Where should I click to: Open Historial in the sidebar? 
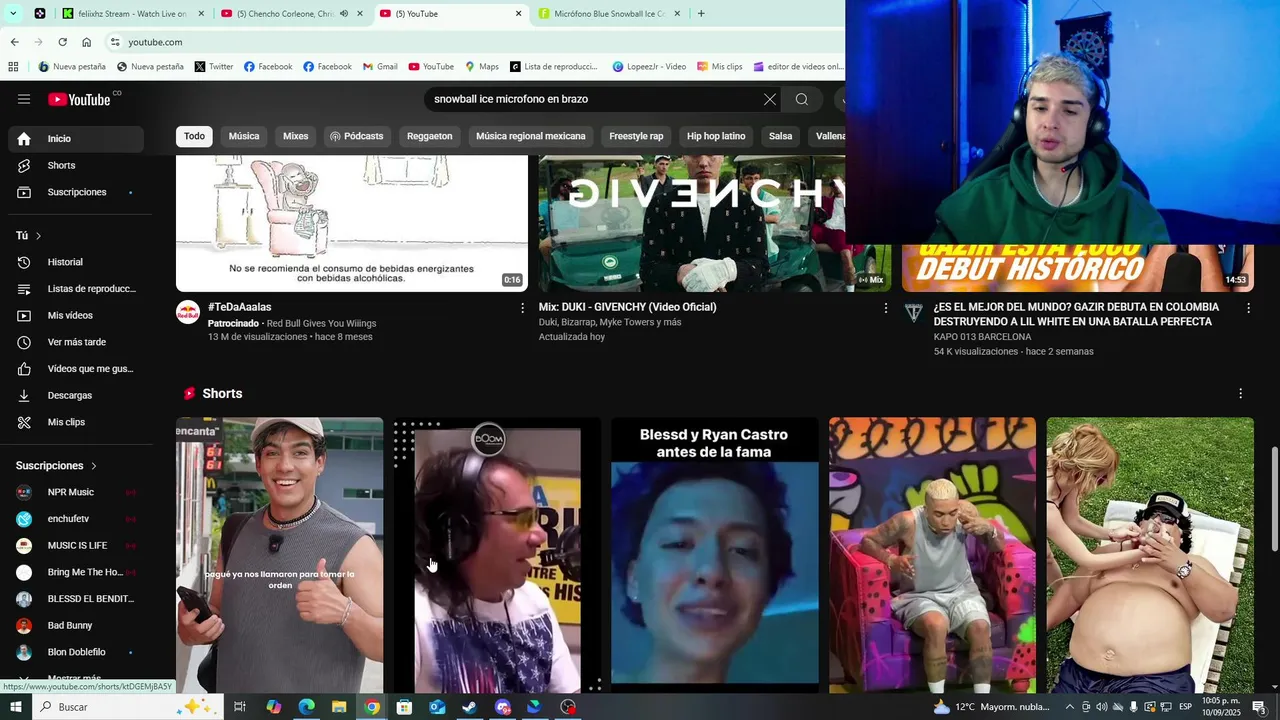76,262
